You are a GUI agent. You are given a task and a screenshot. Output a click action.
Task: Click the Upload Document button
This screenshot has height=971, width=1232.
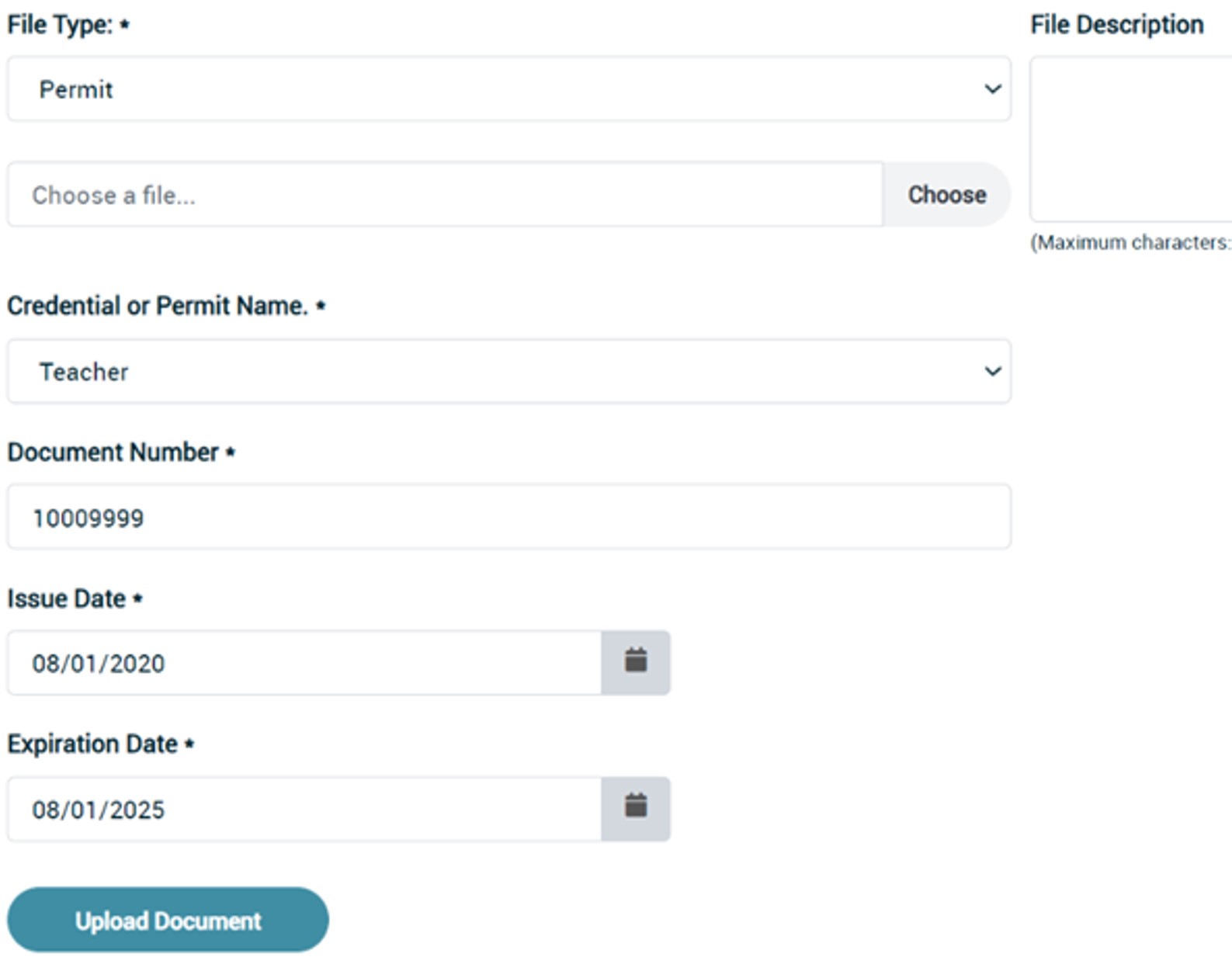tap(168, 921)
